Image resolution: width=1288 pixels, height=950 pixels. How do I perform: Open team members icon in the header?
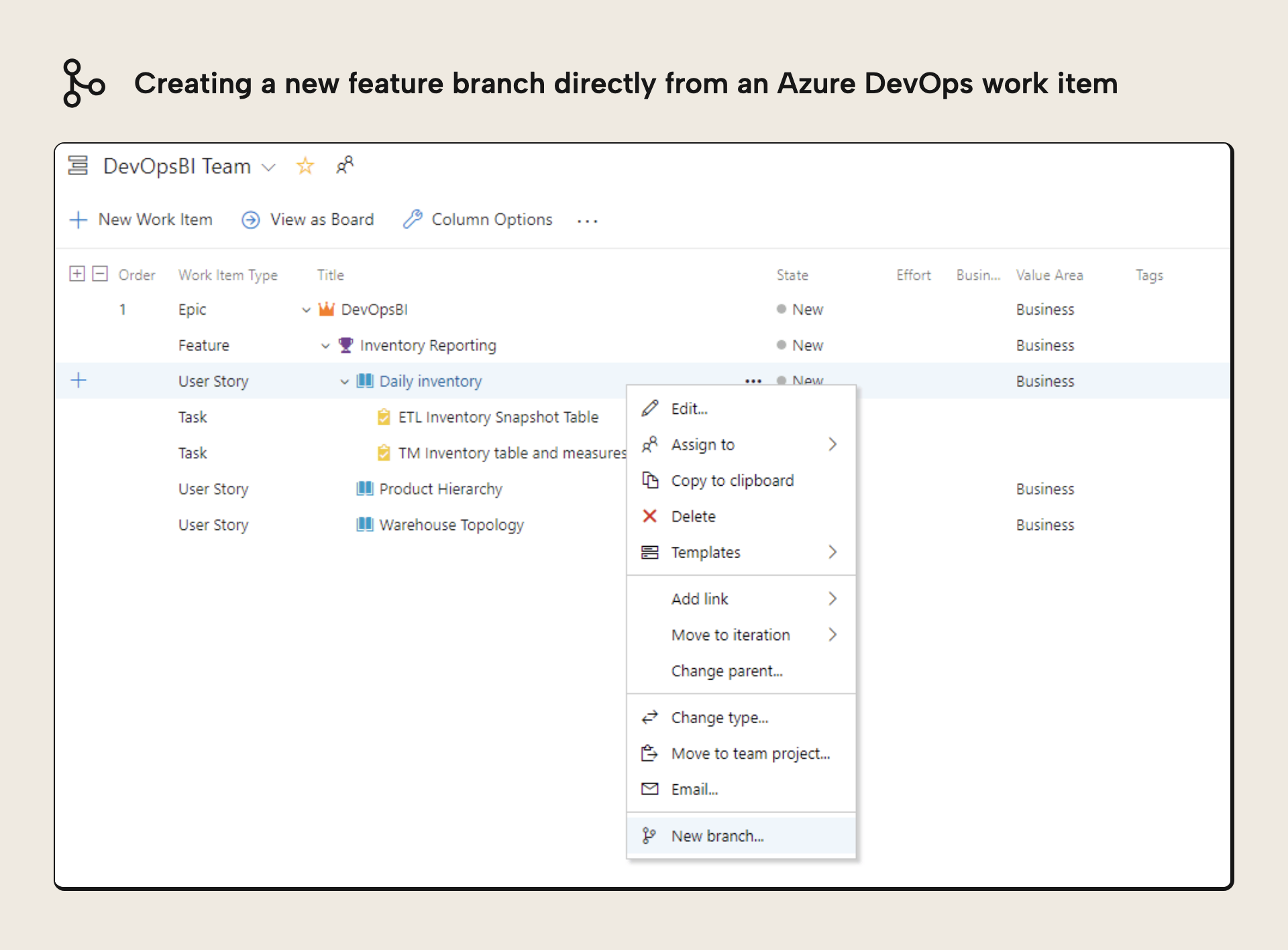pos(345,165)
